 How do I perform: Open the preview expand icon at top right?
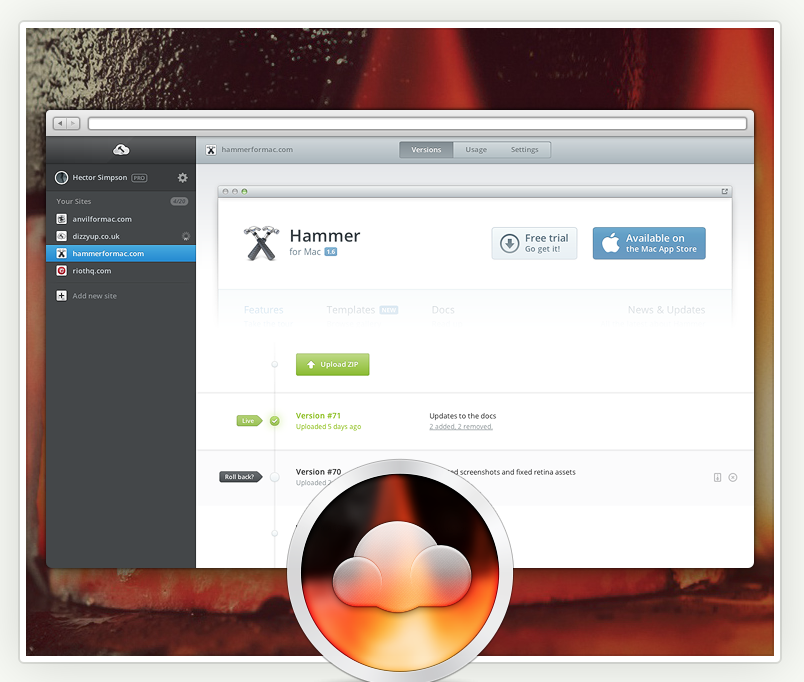click(x=724, y=190)
